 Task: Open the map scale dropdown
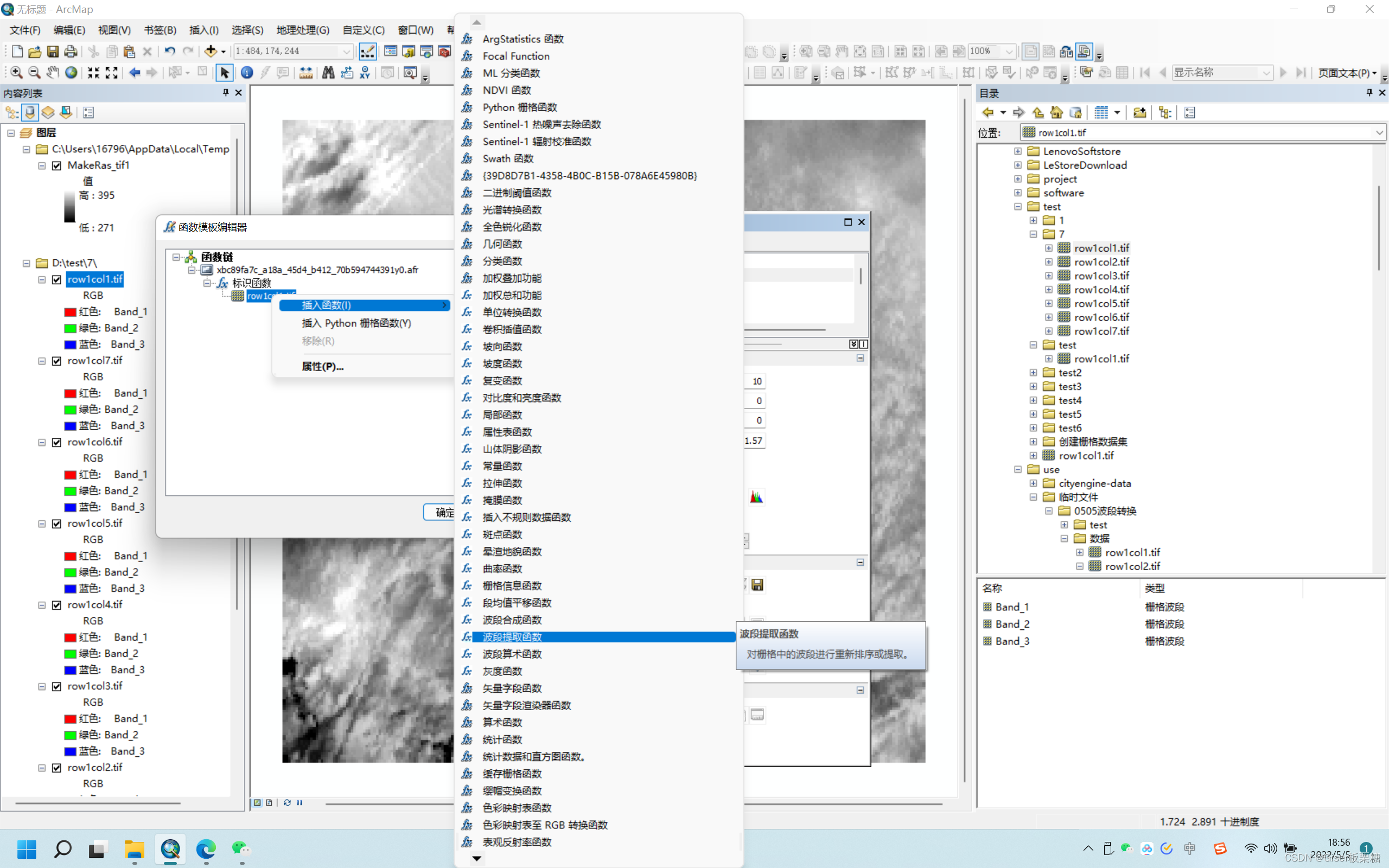click(346, 51)
